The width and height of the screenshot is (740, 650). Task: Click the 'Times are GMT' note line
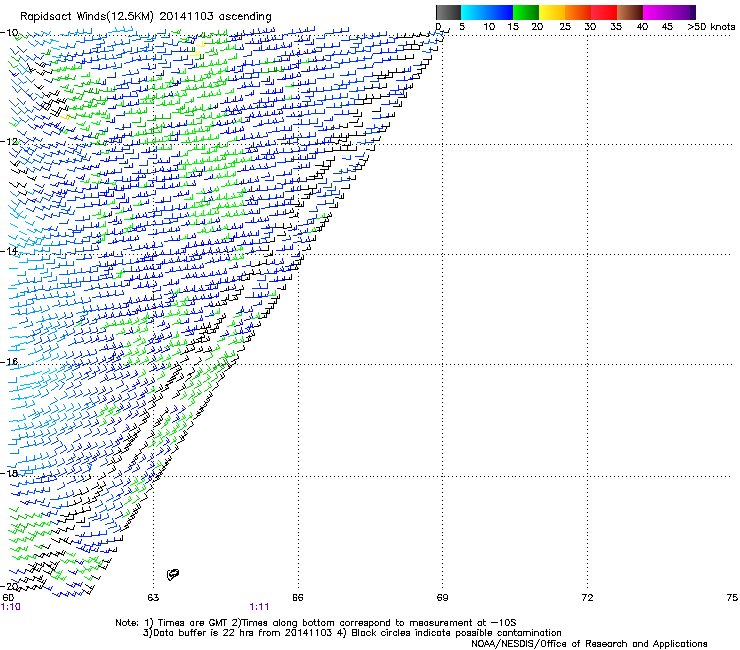[x=316, y=623]
